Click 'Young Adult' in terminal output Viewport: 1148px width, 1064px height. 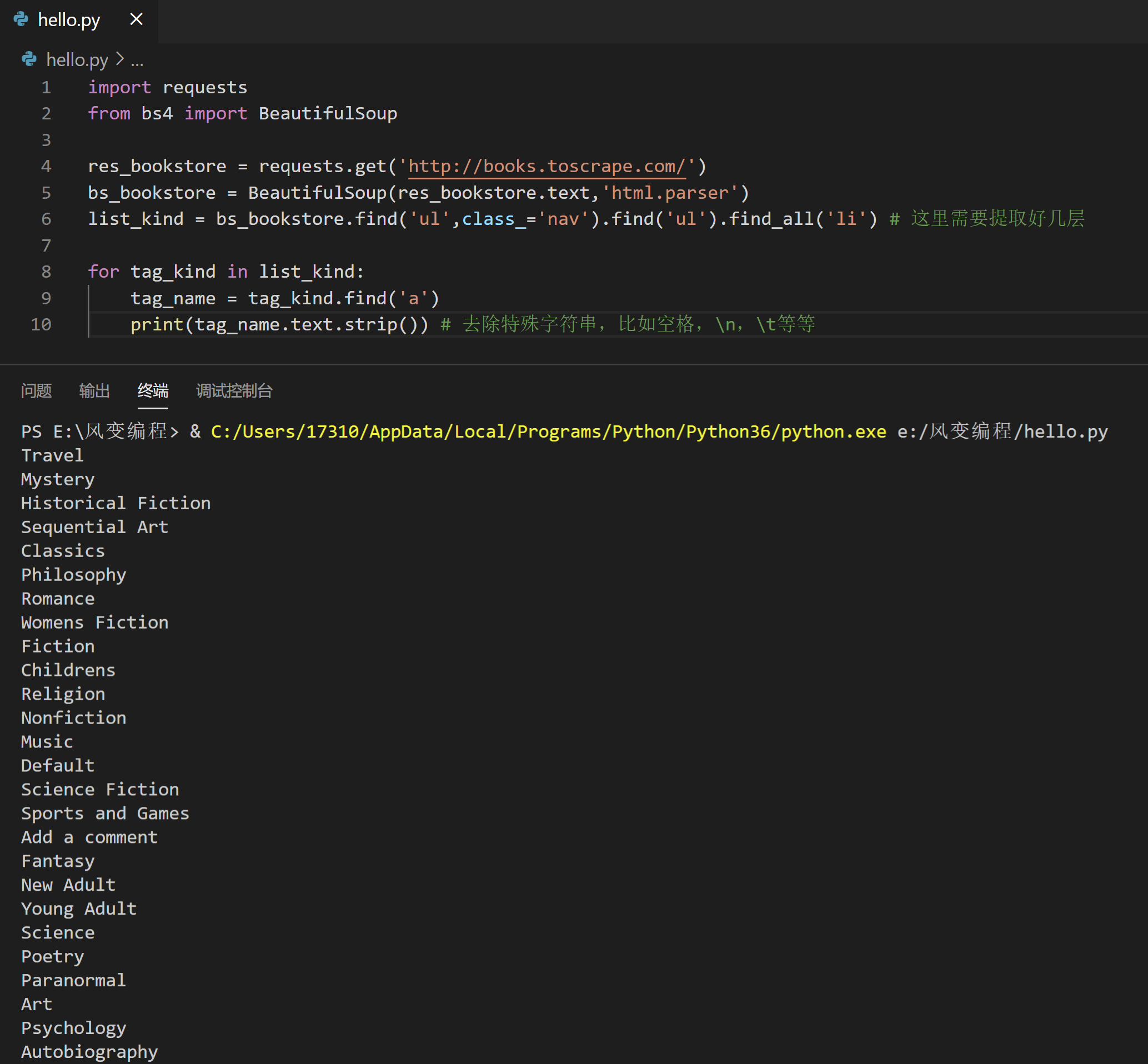point(79,909)
